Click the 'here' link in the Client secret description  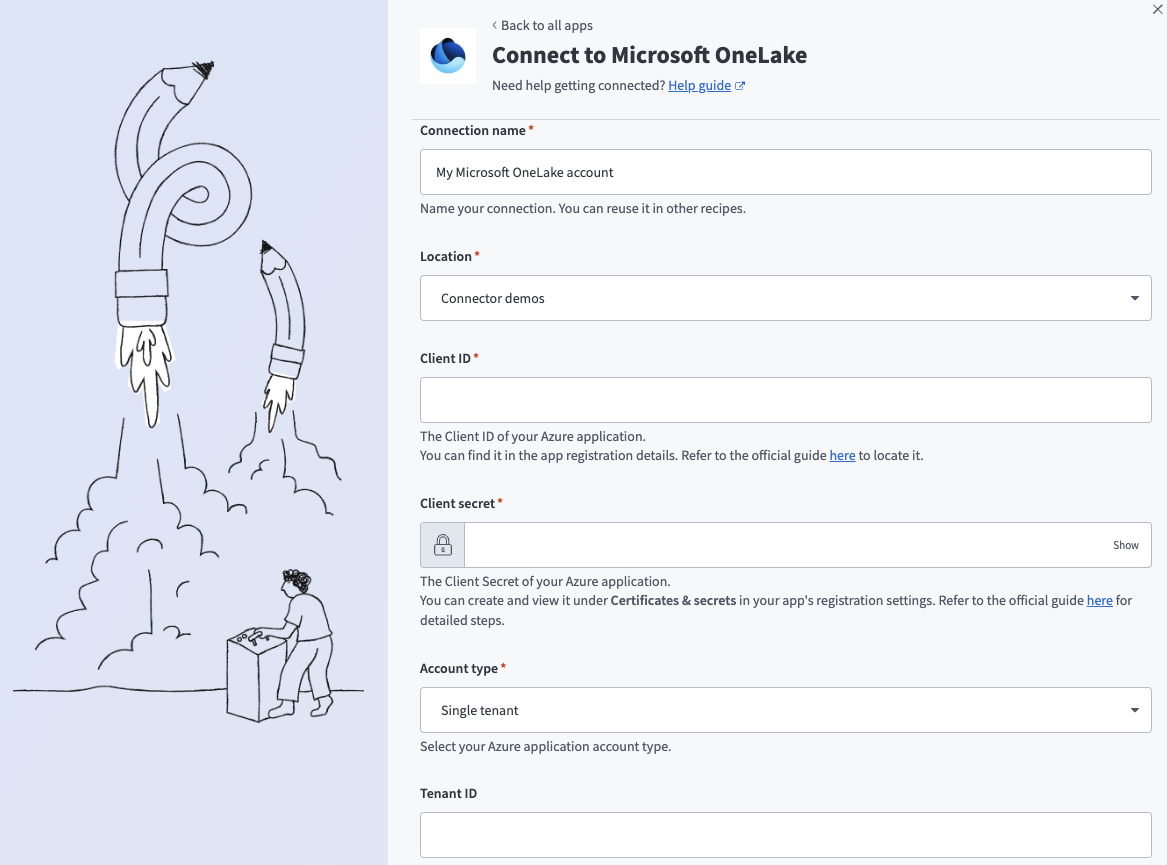coord(1099,600)
